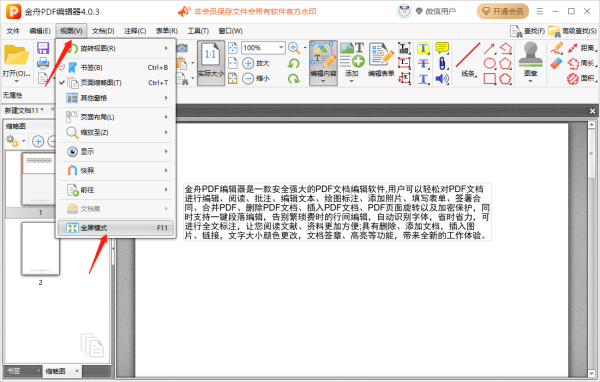Open the 100% zoom level dropdown
600x382 pixels.
click(281, 48)
